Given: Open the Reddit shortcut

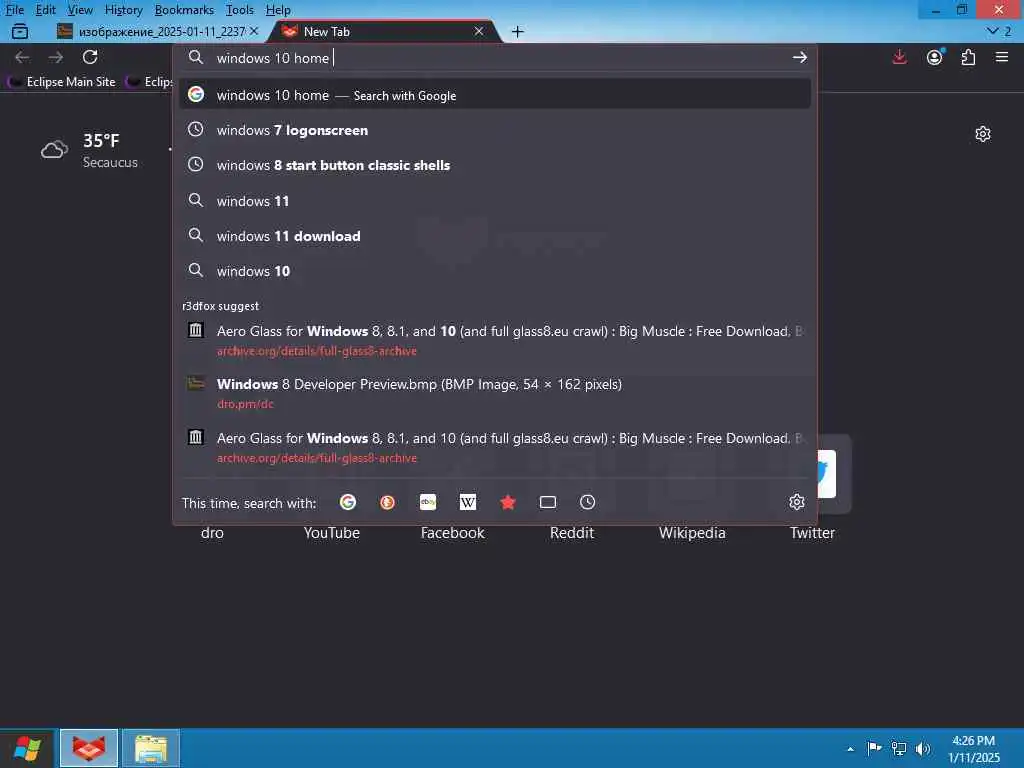Looking at the screenshot, I should [572, 533].
